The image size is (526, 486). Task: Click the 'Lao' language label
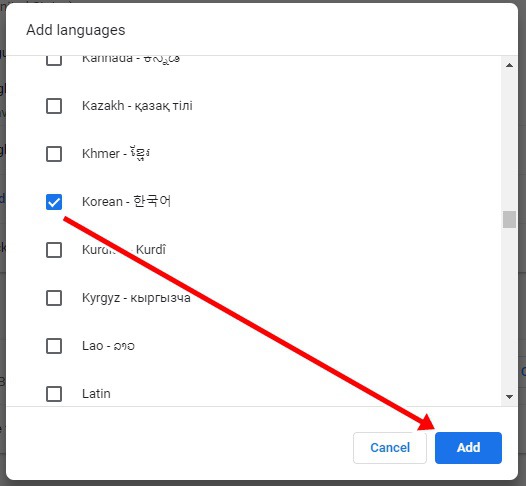(108, 346)
